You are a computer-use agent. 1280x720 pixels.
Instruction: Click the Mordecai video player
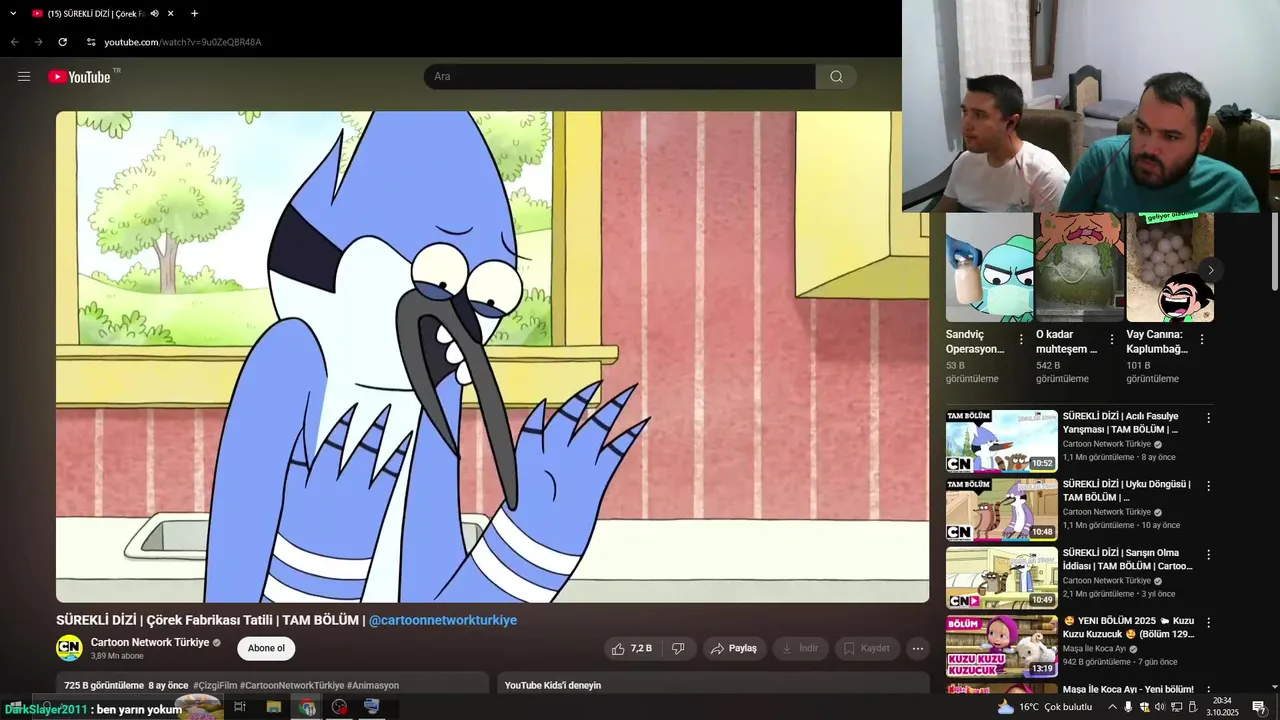(492, 357)
